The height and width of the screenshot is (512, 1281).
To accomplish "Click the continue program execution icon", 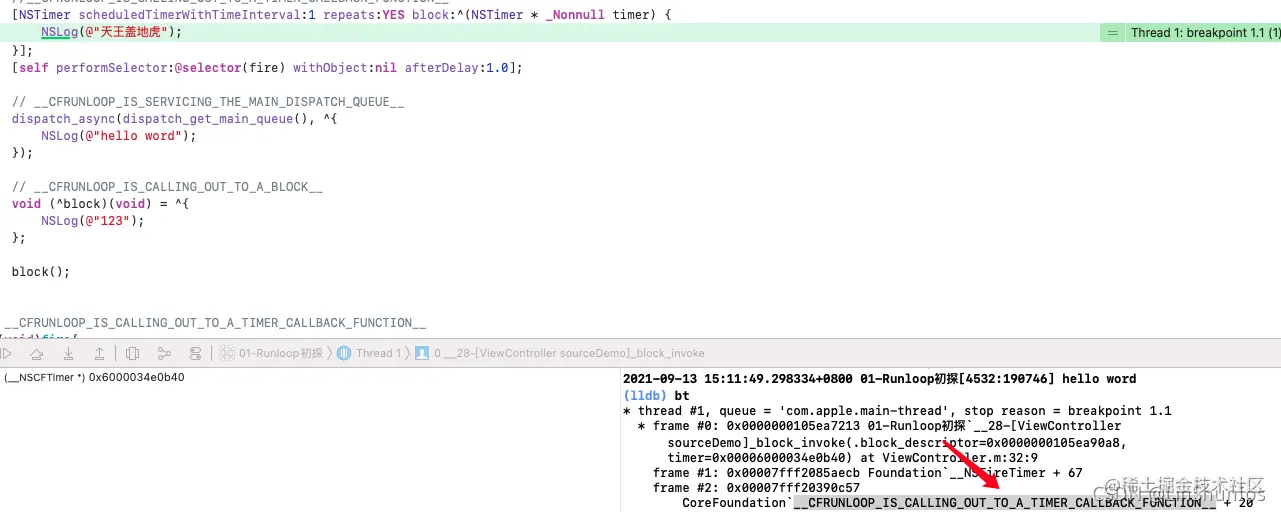I will tap(8, 353).
